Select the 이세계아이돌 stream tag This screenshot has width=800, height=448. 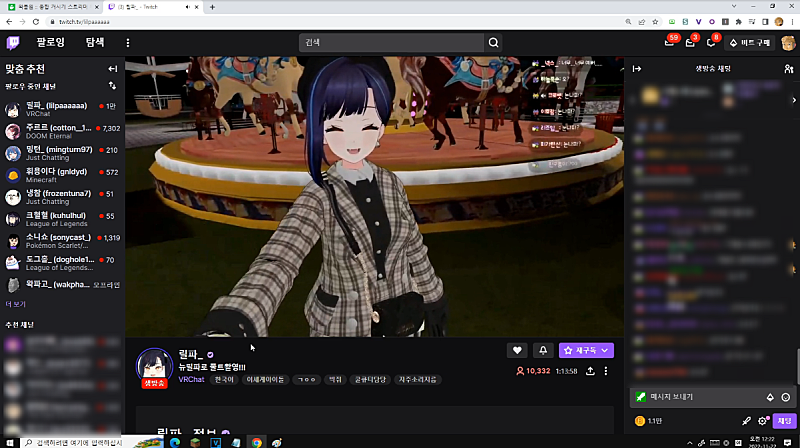click(265, 380)
